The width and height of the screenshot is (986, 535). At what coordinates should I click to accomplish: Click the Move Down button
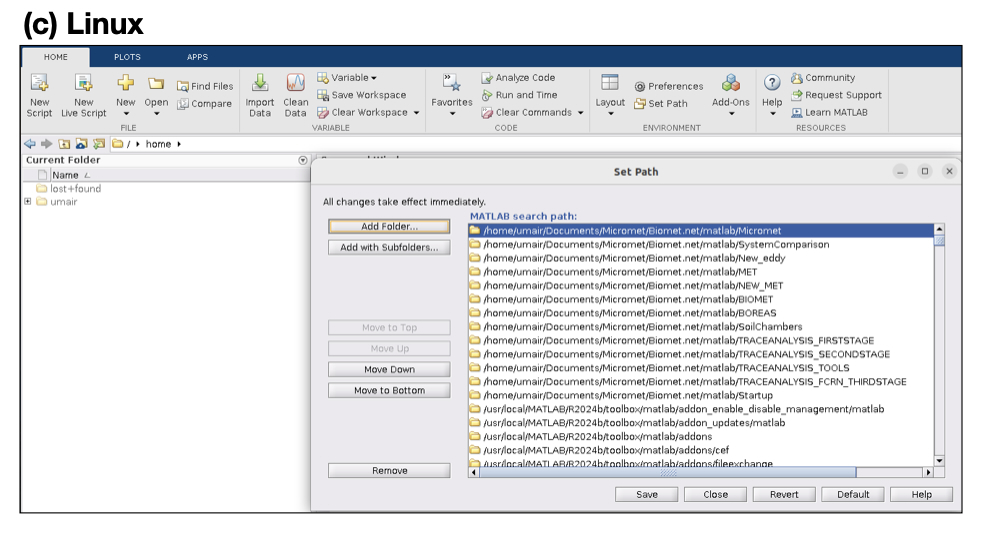[x=389, y=370]
